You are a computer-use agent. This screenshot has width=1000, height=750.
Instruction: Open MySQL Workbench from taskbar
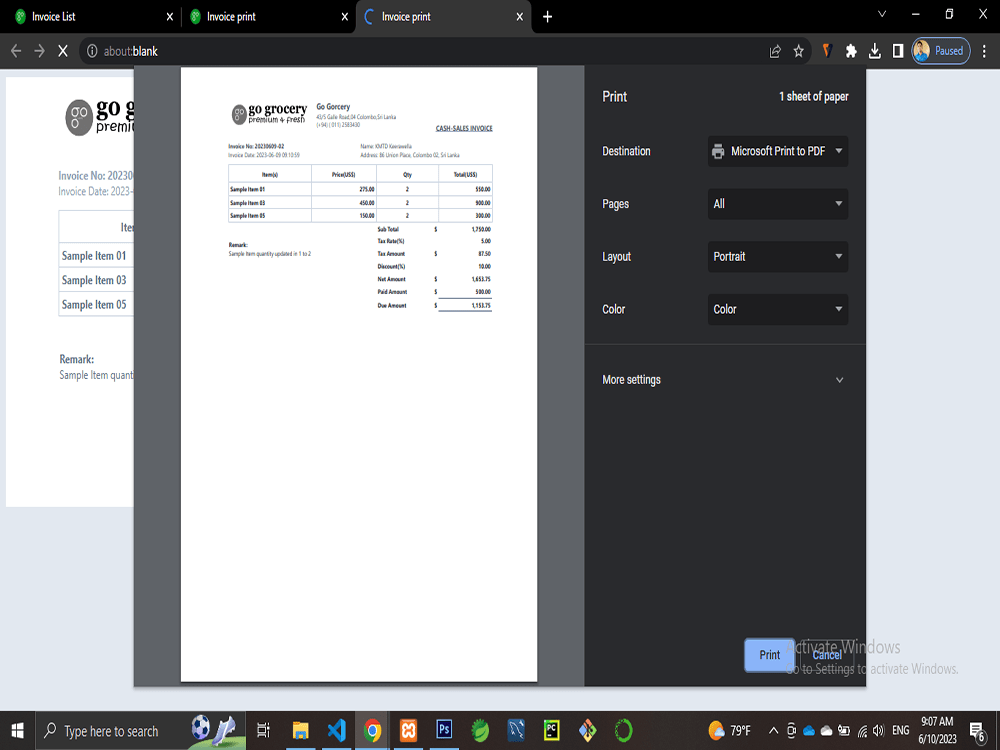tap(515, 731)
